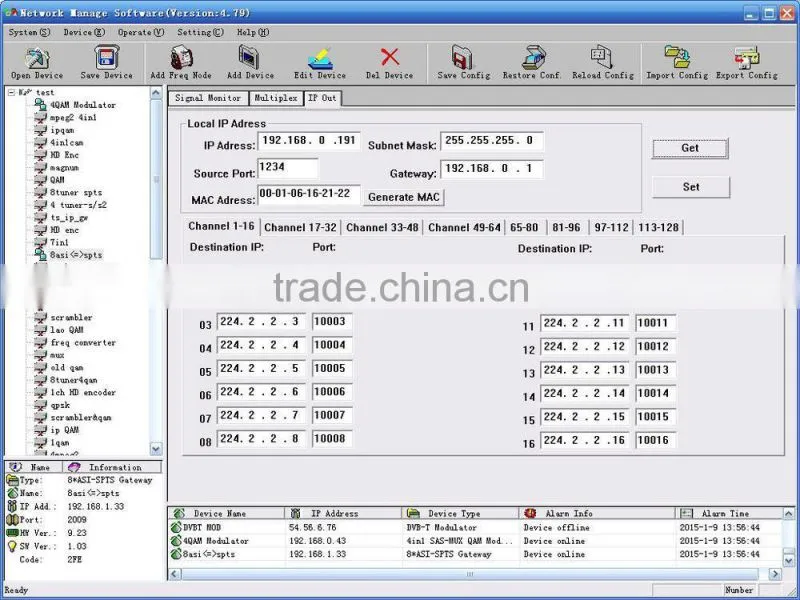The image size is (800, 600).
Task: Open the Channel 17-32 tab
Action: tap(301, 228)
